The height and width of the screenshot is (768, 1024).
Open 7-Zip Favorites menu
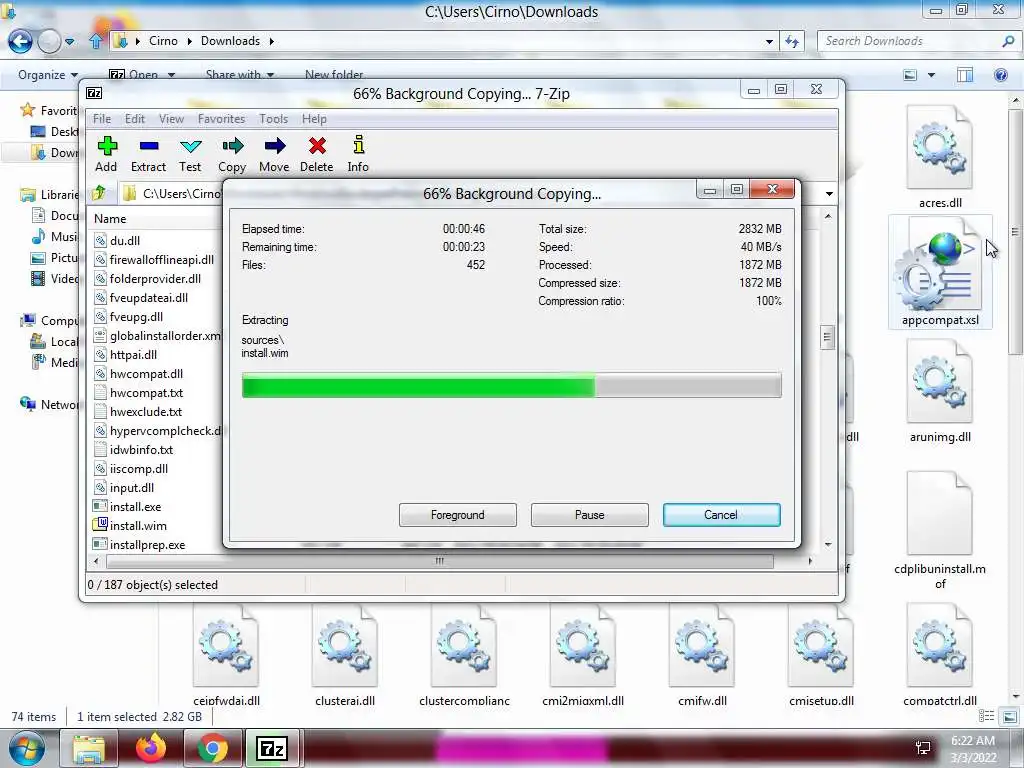(221, 119)
